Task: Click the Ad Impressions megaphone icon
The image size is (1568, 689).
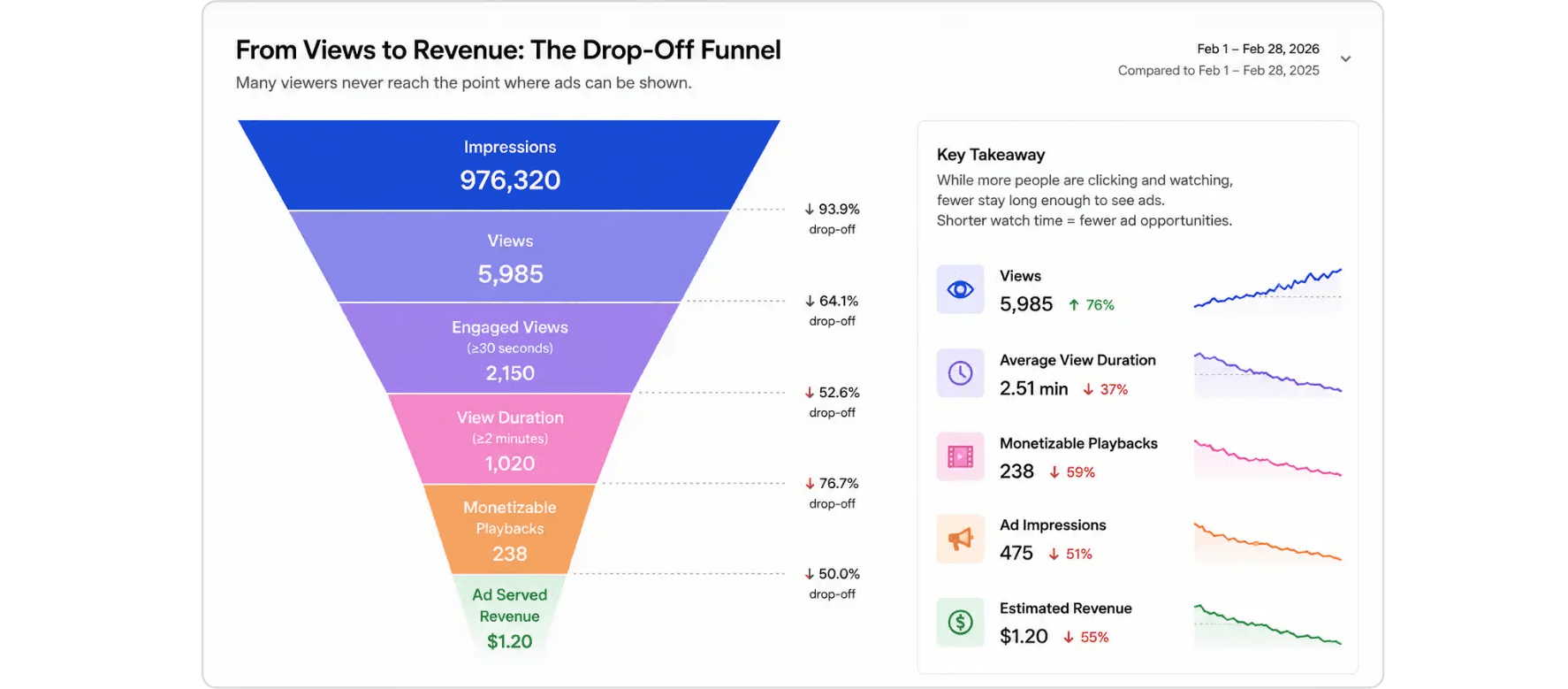Action: [x=960, y=539]
